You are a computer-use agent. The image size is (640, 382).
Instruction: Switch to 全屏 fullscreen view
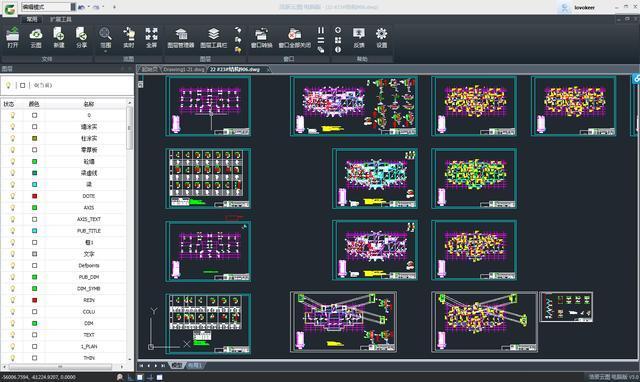[151, 37]
